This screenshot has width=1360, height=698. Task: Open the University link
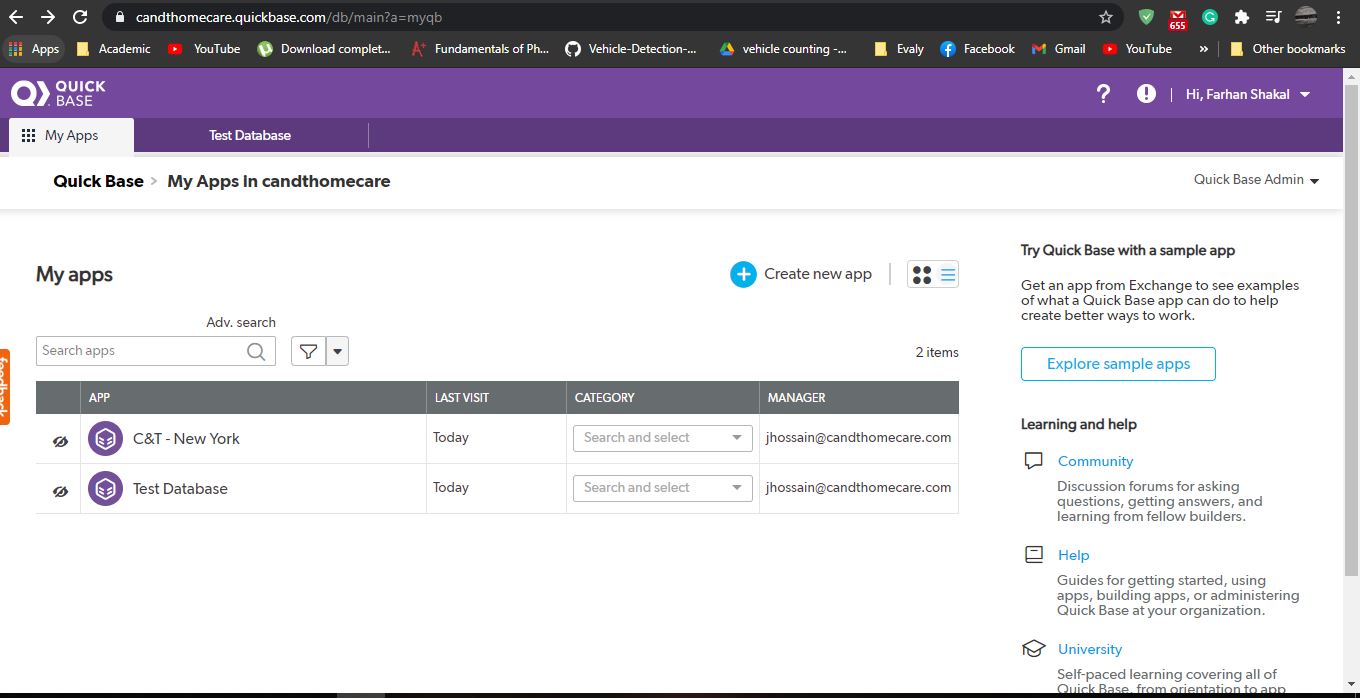[1090, 649]
